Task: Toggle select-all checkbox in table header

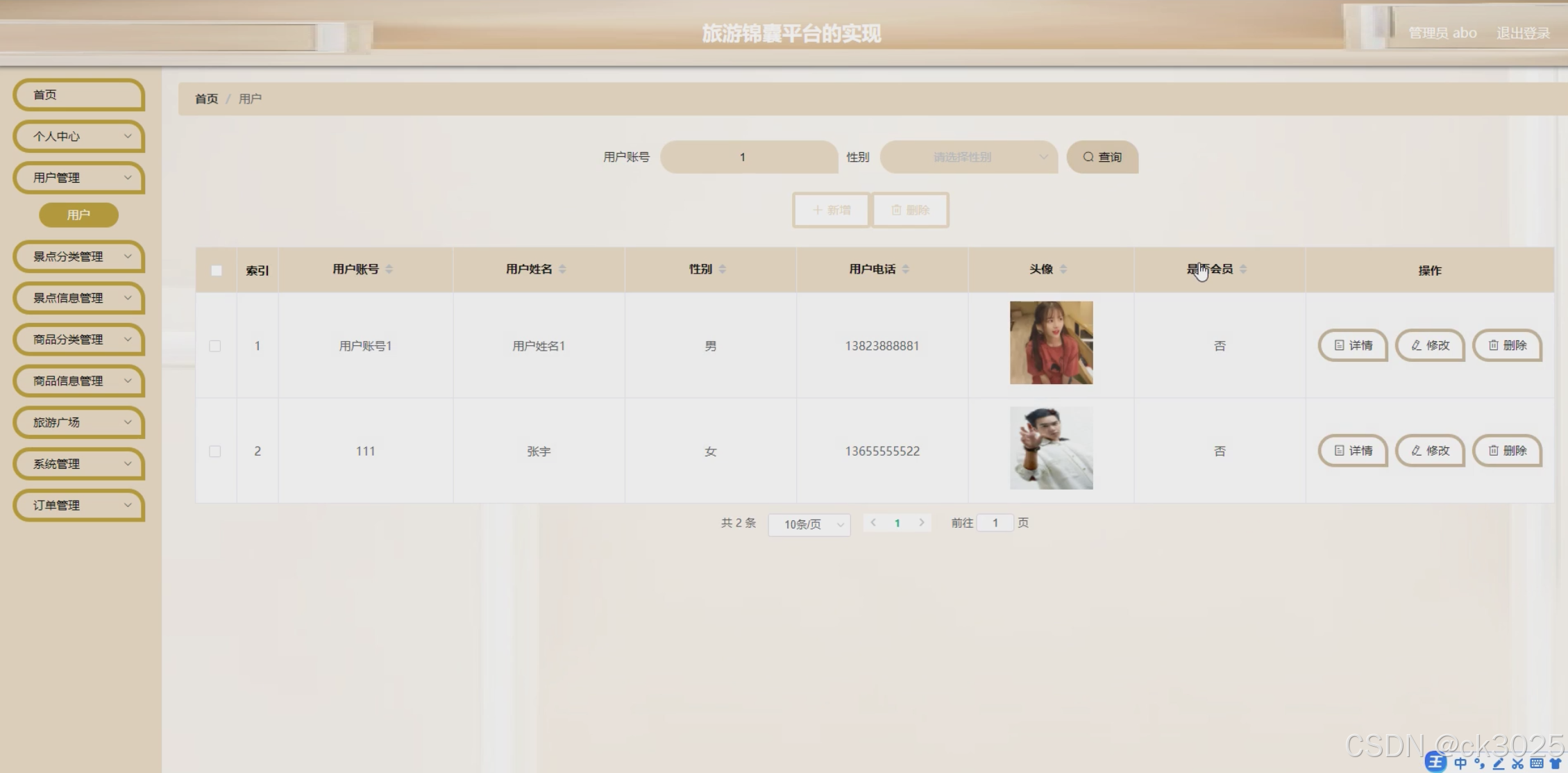Action: [217, 270]
